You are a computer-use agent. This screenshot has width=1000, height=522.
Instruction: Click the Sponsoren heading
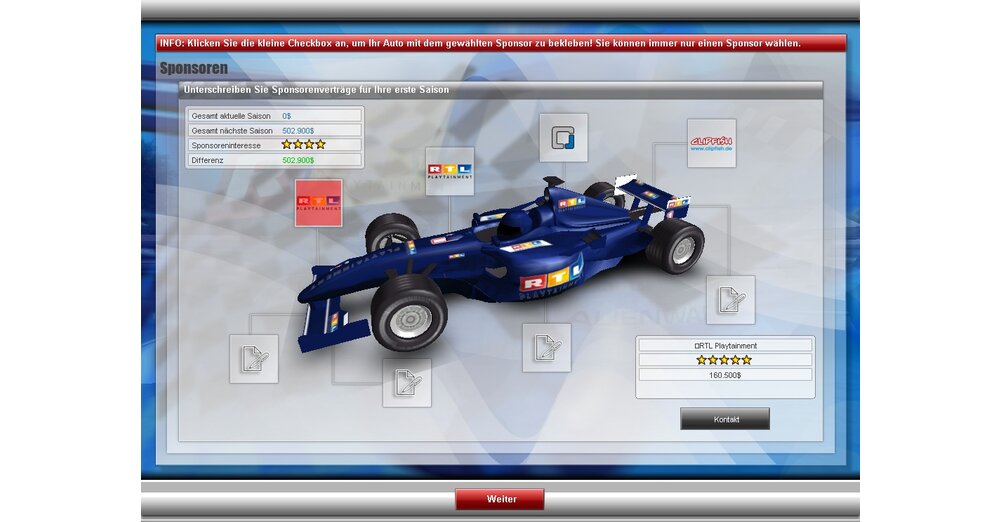[193, 68]
